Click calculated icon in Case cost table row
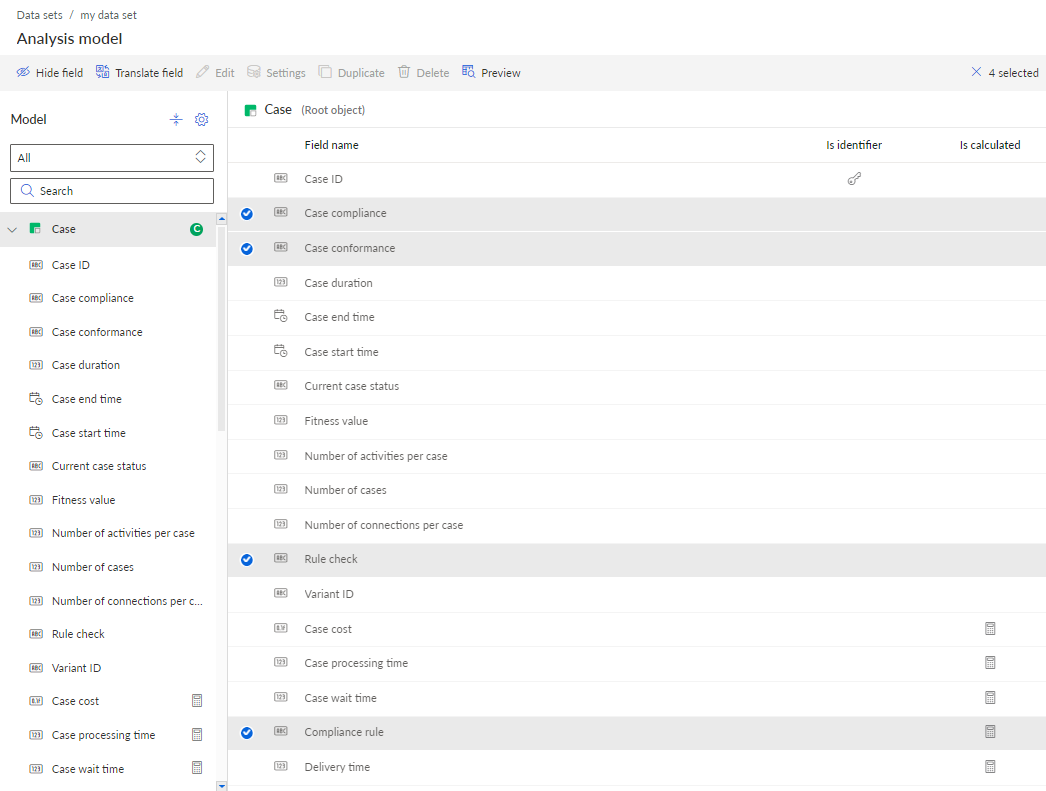This screenshot has width=1046, height=791. coord(990,629)
